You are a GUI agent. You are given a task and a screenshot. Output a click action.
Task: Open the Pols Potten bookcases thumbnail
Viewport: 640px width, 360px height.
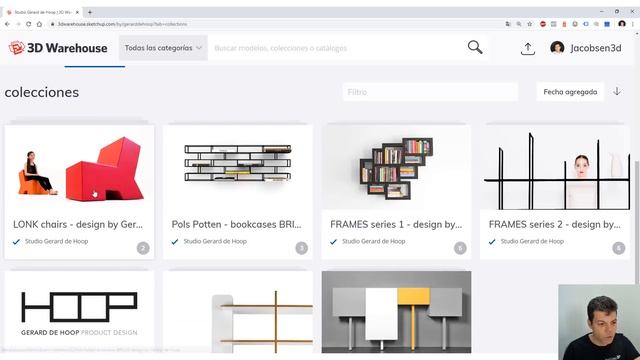[238, 167]
